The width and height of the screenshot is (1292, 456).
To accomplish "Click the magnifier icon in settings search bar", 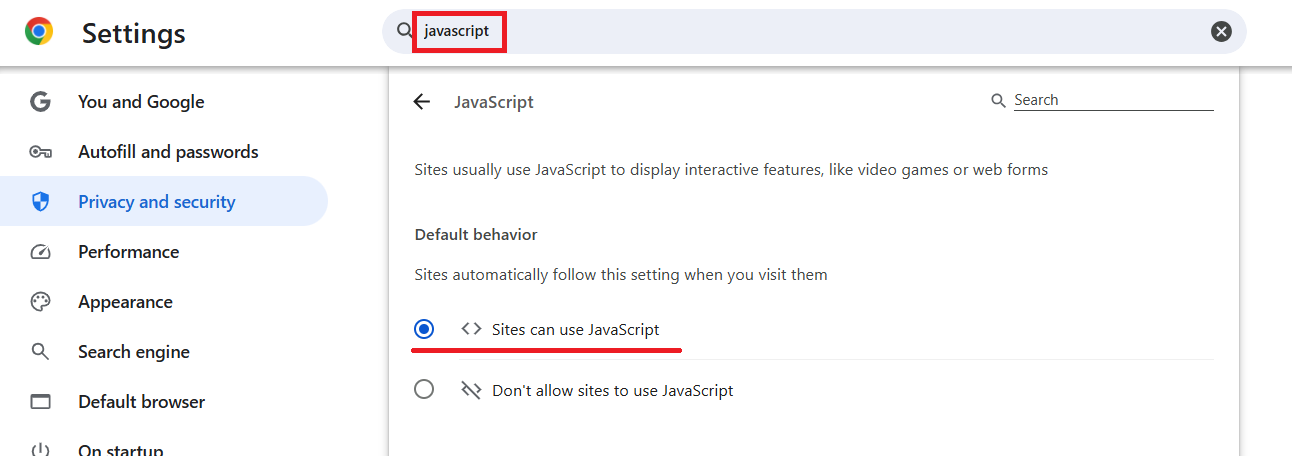I will (x=404, y=31).
